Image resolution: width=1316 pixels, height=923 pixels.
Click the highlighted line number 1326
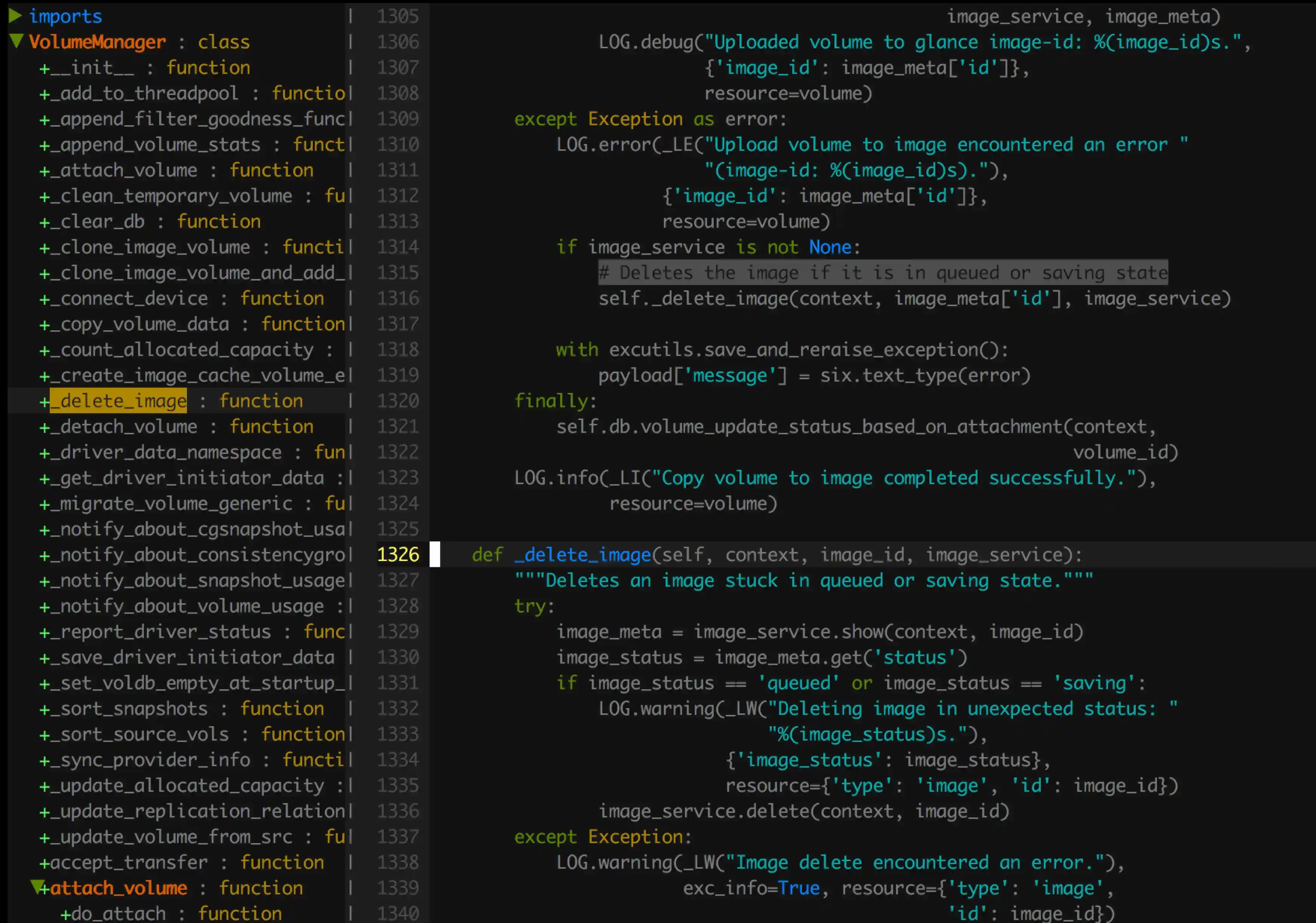(398, 554)
